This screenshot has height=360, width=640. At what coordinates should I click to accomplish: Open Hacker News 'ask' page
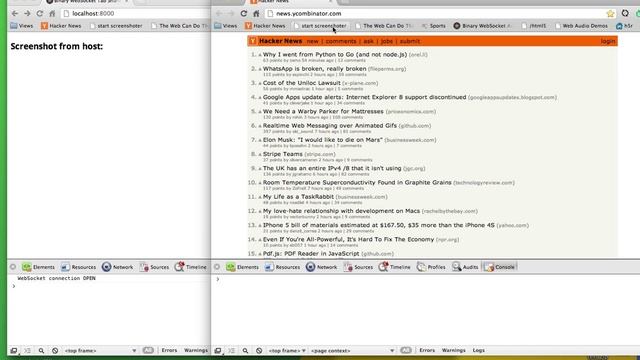pyautogui.click(x=368, y=41)
